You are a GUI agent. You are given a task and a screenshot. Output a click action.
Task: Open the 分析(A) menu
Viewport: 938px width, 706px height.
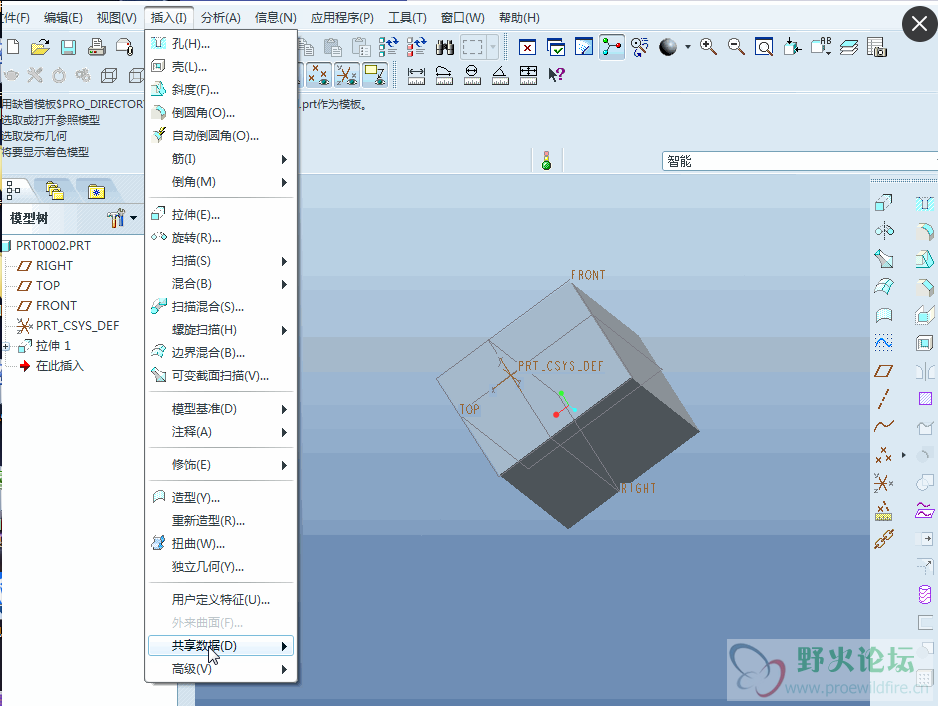[221, 18]
